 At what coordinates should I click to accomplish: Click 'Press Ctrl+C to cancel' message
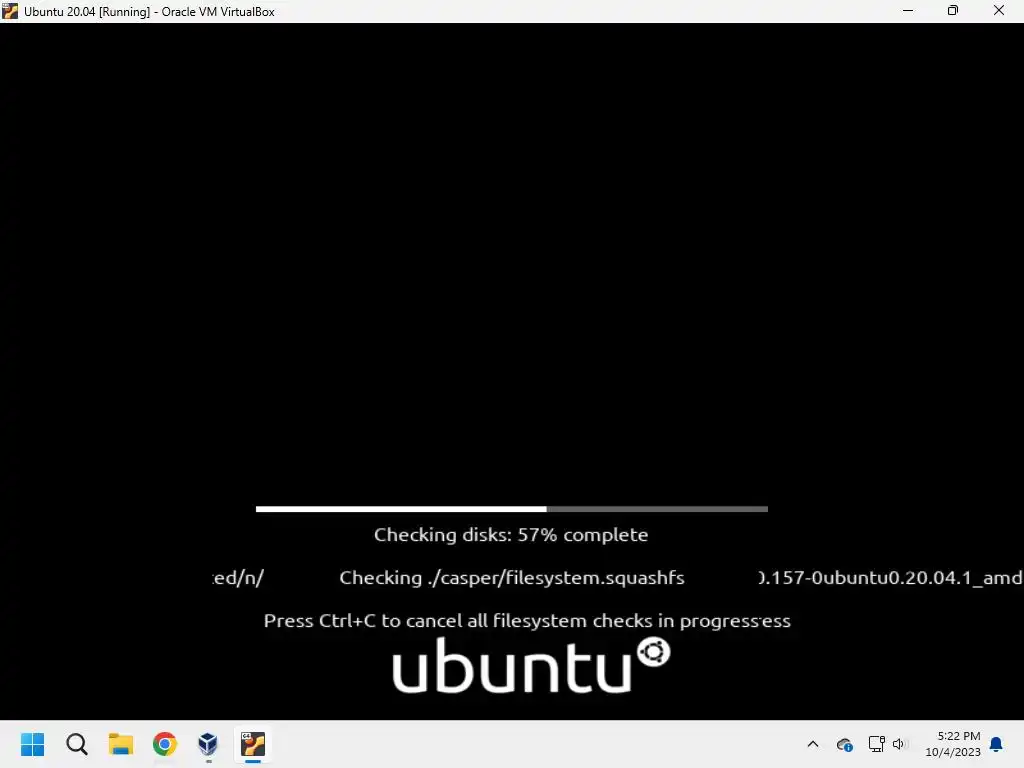(x=527, y=620)
